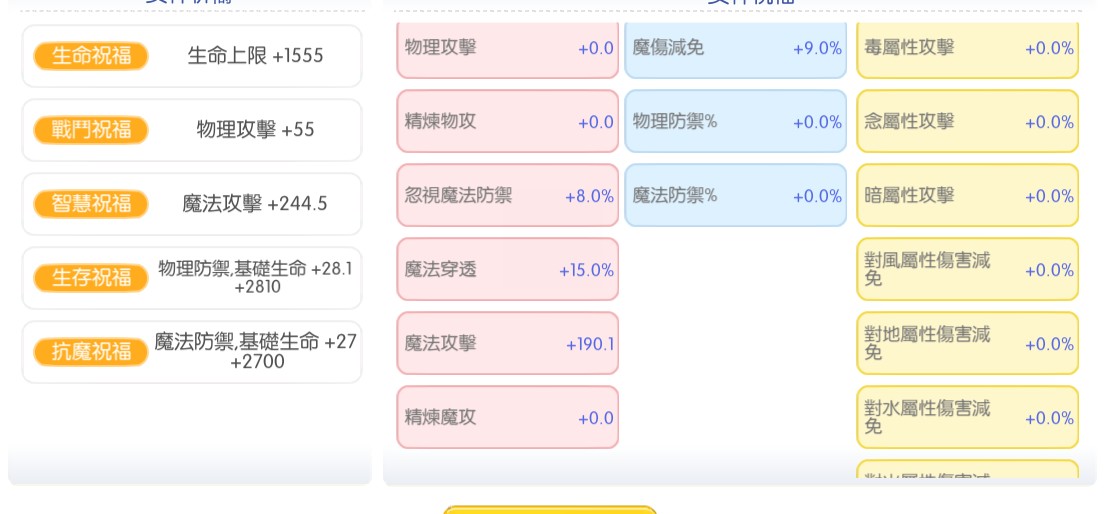Open the 物理攻擊 +0.0 stat card
The image size is (1107, 514).
[x=508, y=49]
